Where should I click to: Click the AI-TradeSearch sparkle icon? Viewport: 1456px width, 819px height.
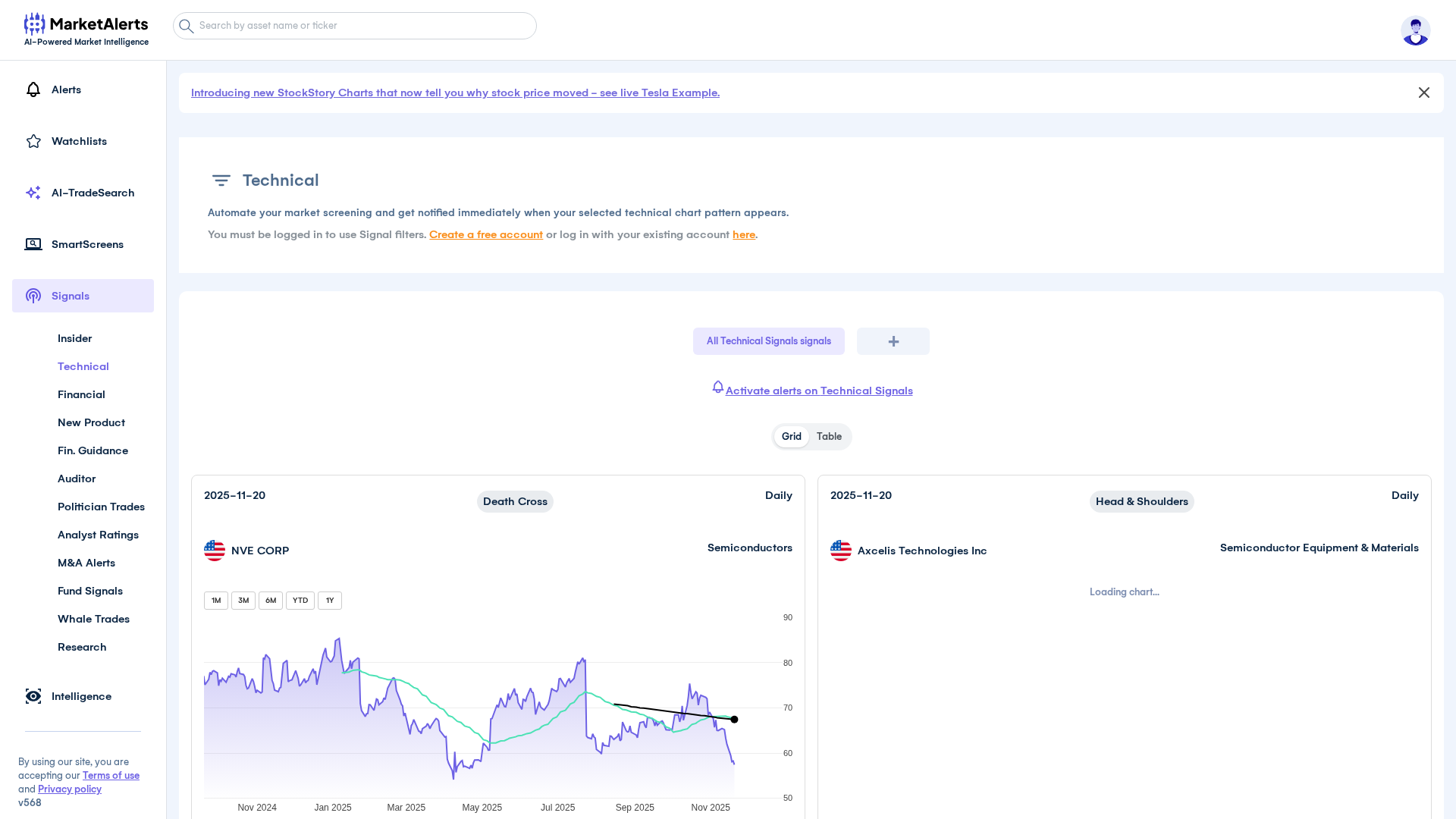point(33,193)
